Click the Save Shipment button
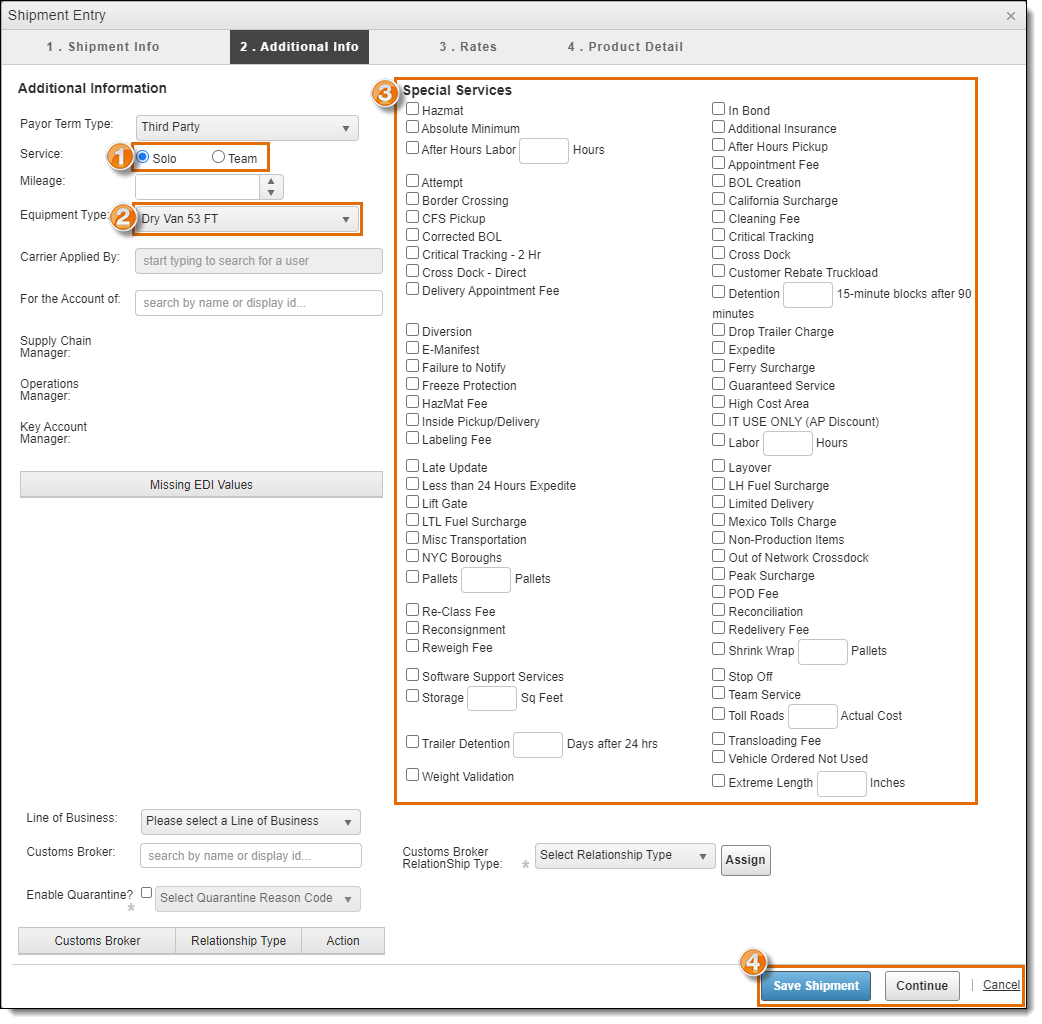 coord(816,985)
